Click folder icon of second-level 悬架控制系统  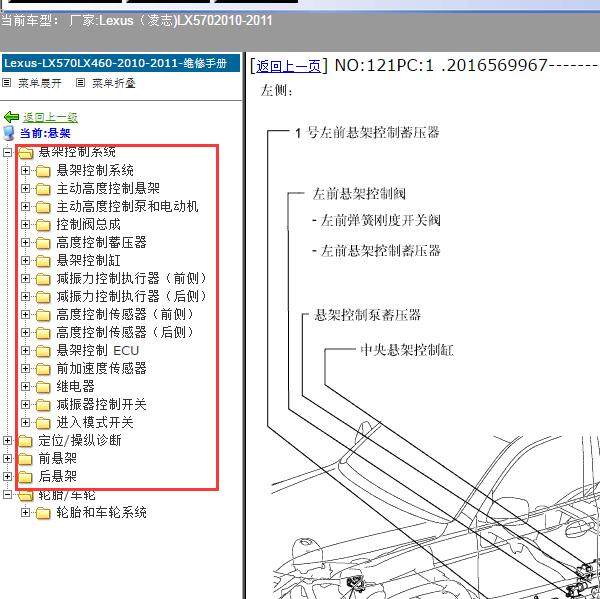point(43,171)
